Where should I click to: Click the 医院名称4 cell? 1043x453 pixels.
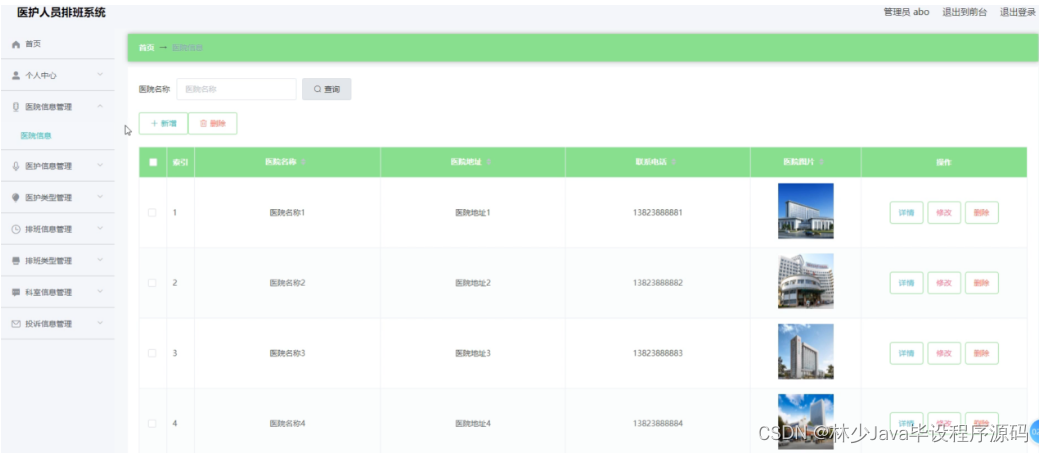tap(287, 424)
